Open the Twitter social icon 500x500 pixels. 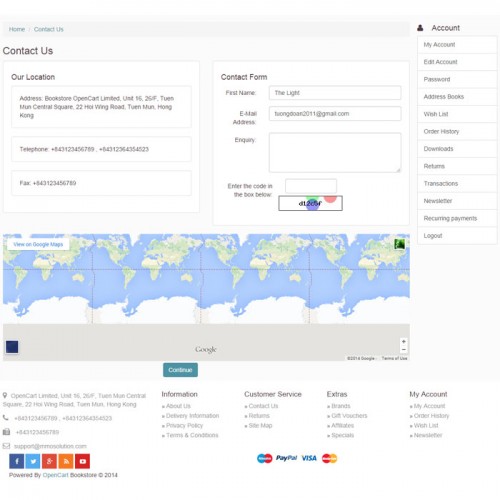pos(33,461)
